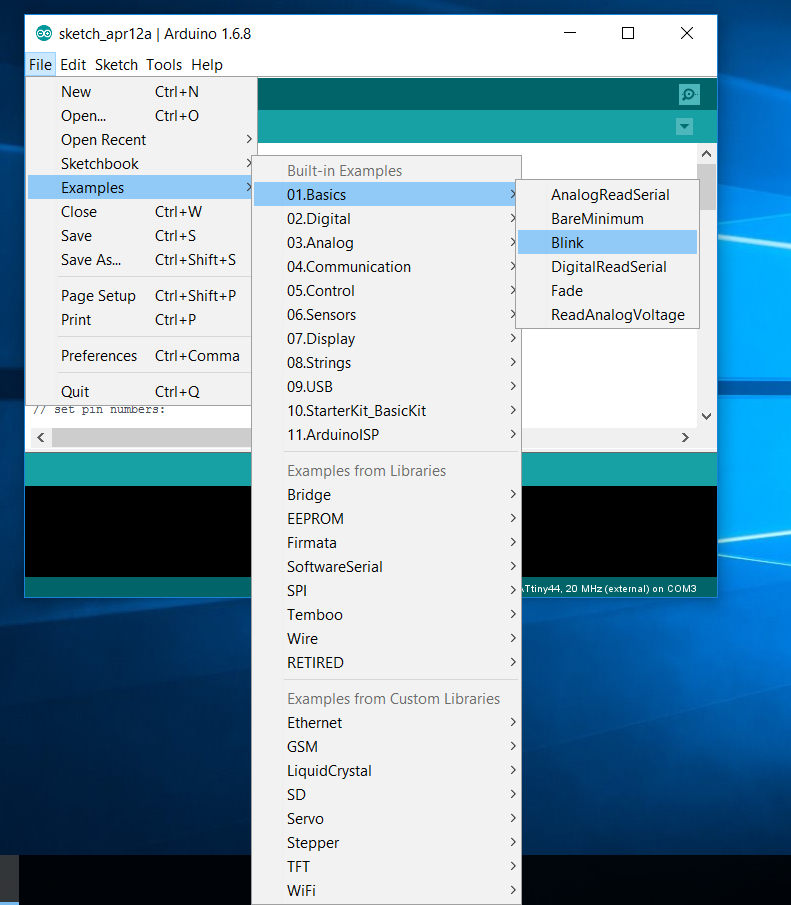Open the DigitalReadSerial example
This screenshot has width=791, height=905.
(x=607, y=267)
